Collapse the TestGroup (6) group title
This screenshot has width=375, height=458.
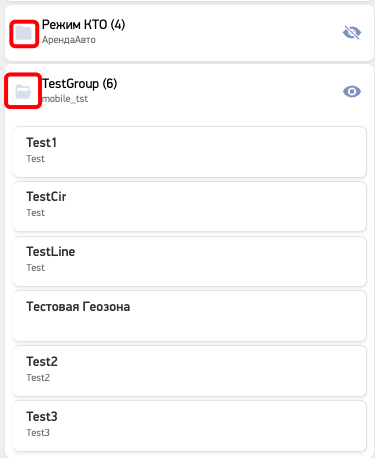(x=80, y=84)
